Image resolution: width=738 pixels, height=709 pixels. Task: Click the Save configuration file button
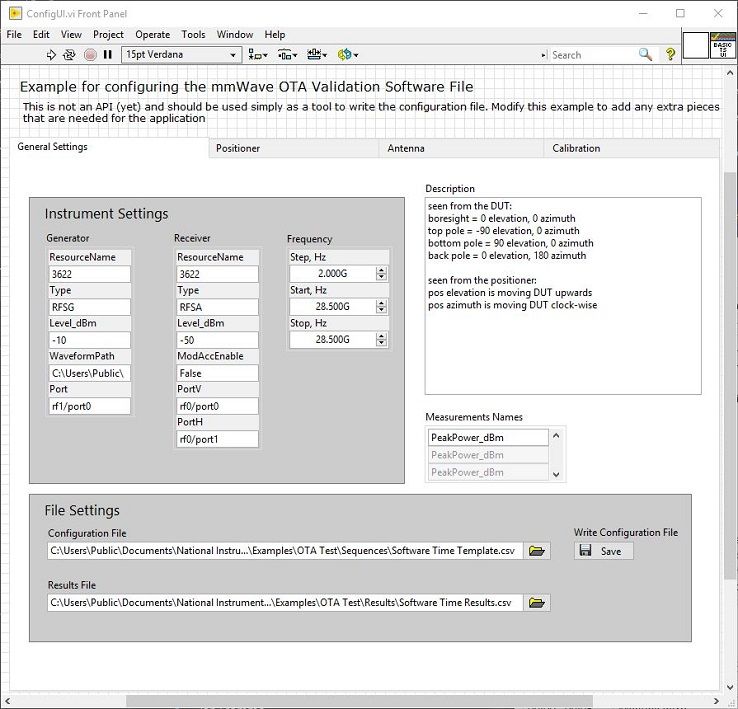pyautogui.click(x=603, y=551)
